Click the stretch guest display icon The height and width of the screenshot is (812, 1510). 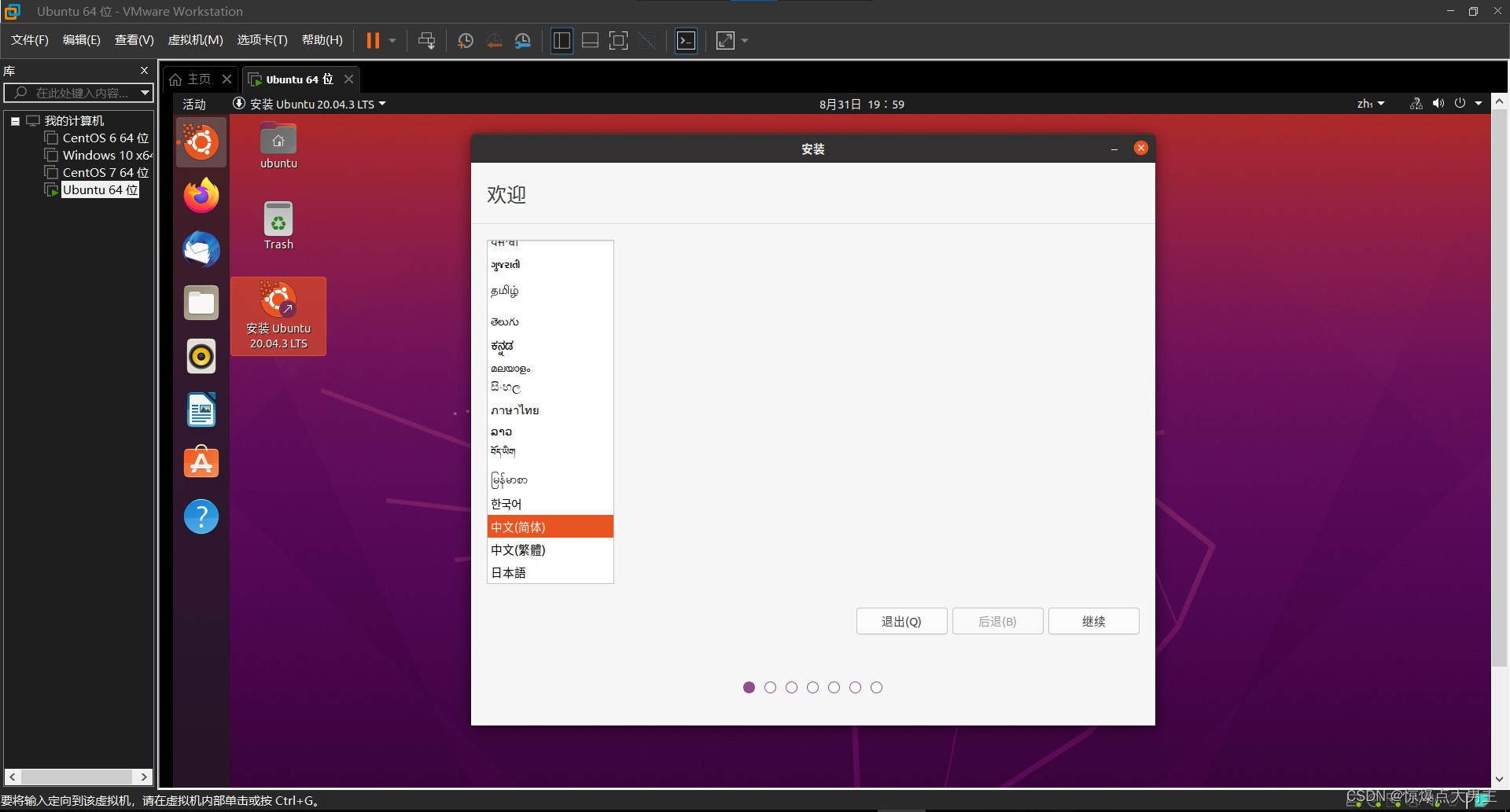point(725,40)
